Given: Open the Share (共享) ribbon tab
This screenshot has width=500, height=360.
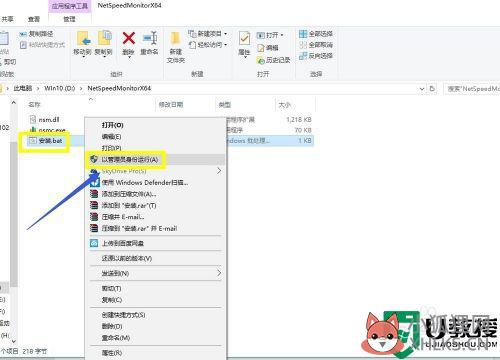Looking at the screenshot, I should pyautogui.click(x=7, y=19).
